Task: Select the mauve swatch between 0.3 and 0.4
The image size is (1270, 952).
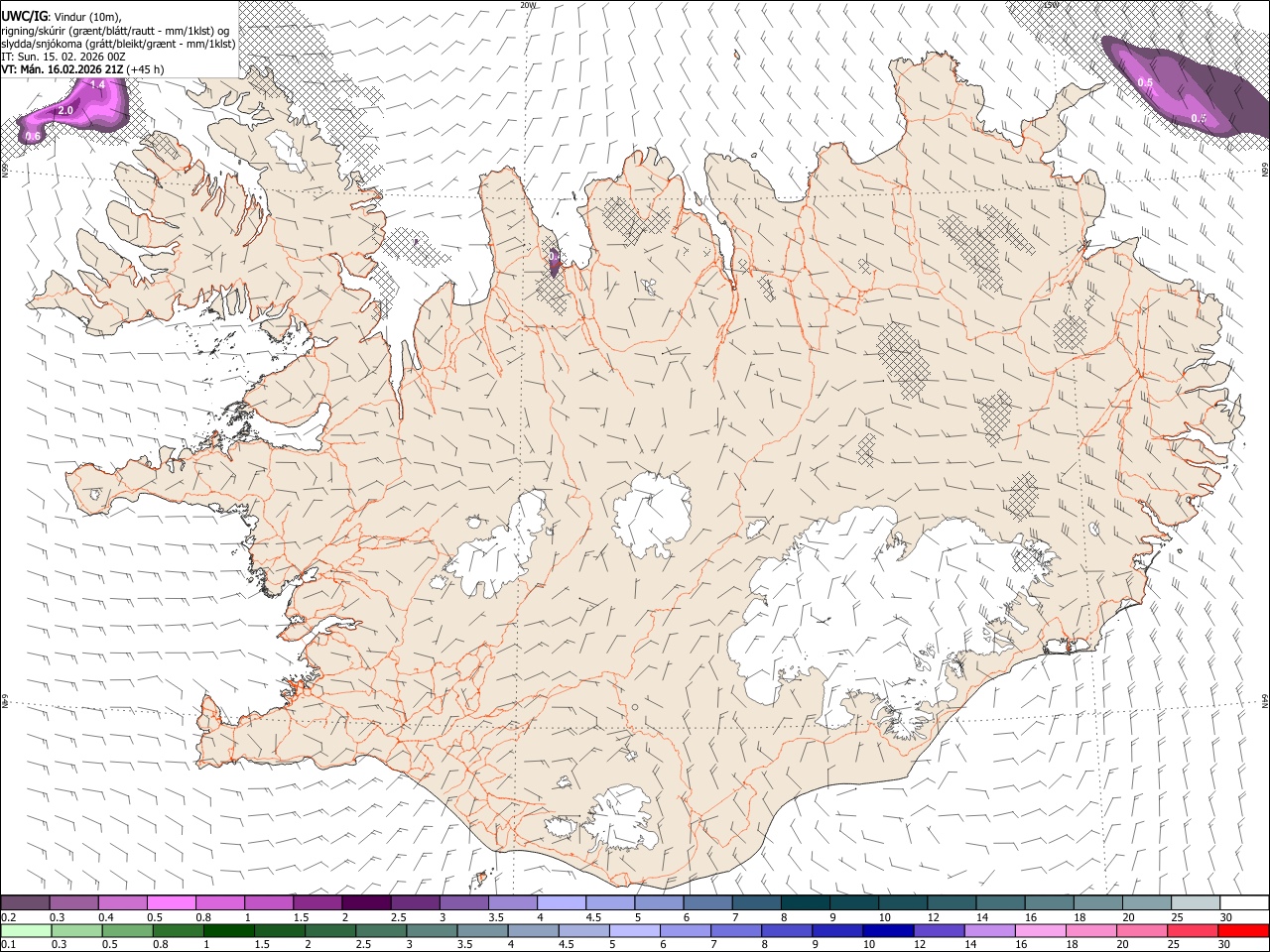Action: pos(74,902)
